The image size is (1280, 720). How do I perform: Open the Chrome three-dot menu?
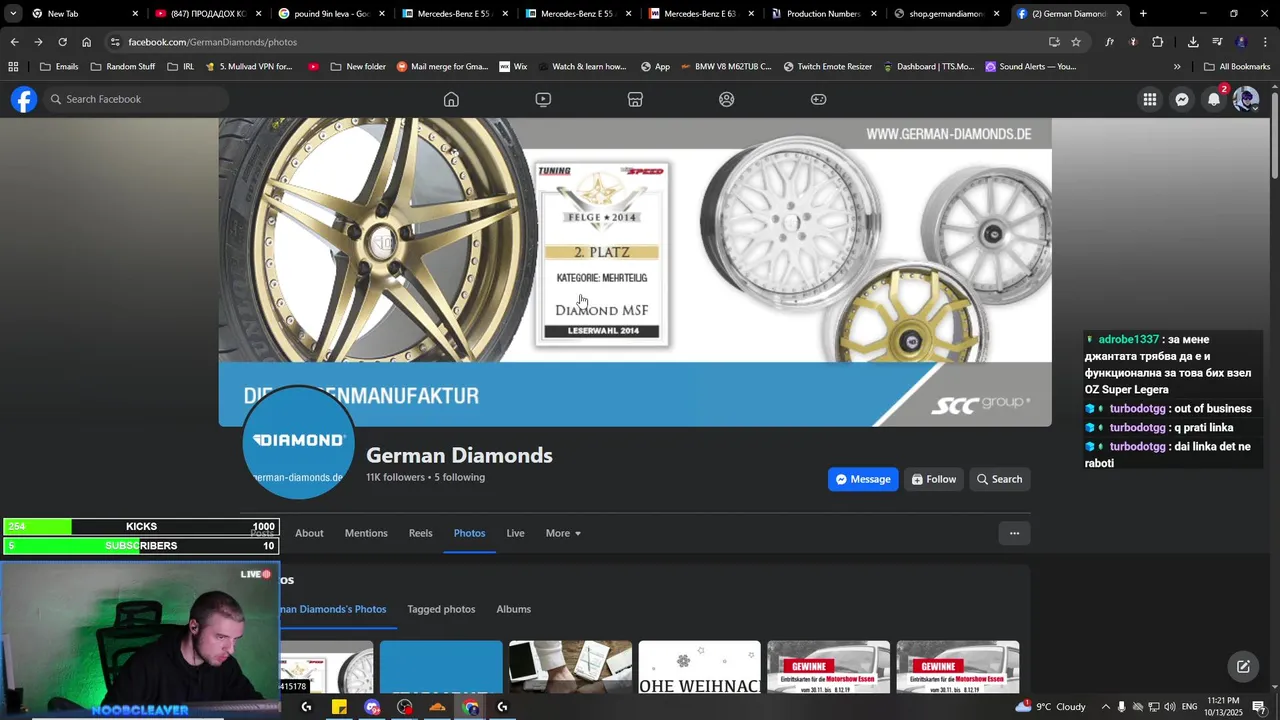pos(1265,42)
